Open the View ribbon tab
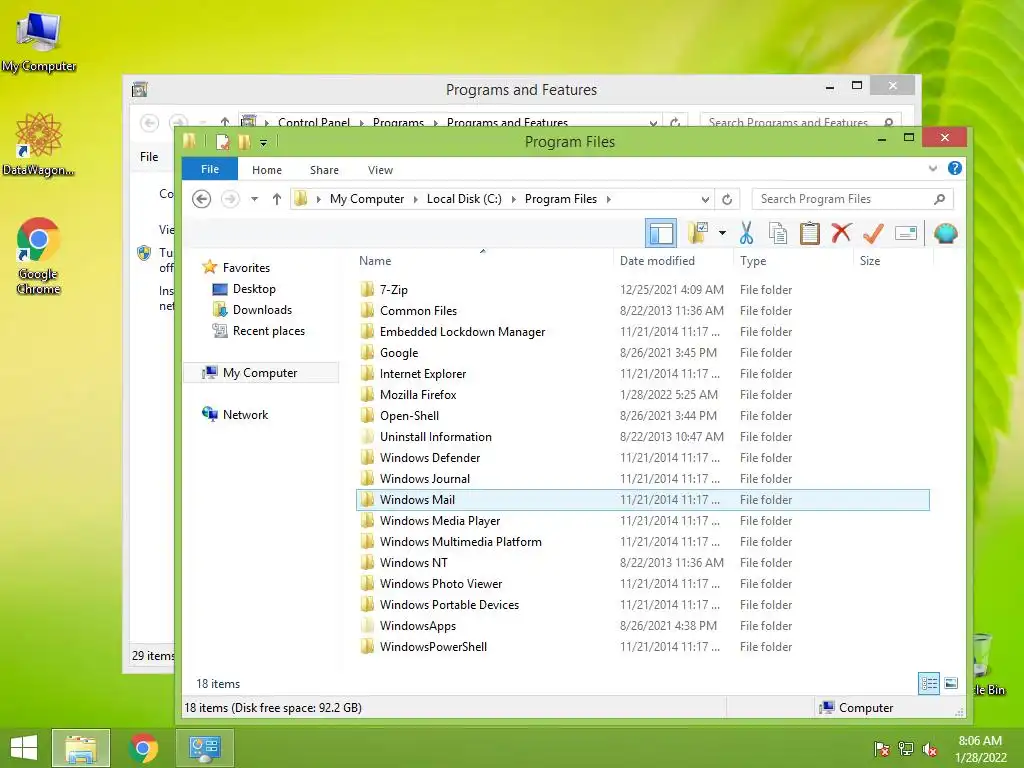 click(x=380, y=170)
